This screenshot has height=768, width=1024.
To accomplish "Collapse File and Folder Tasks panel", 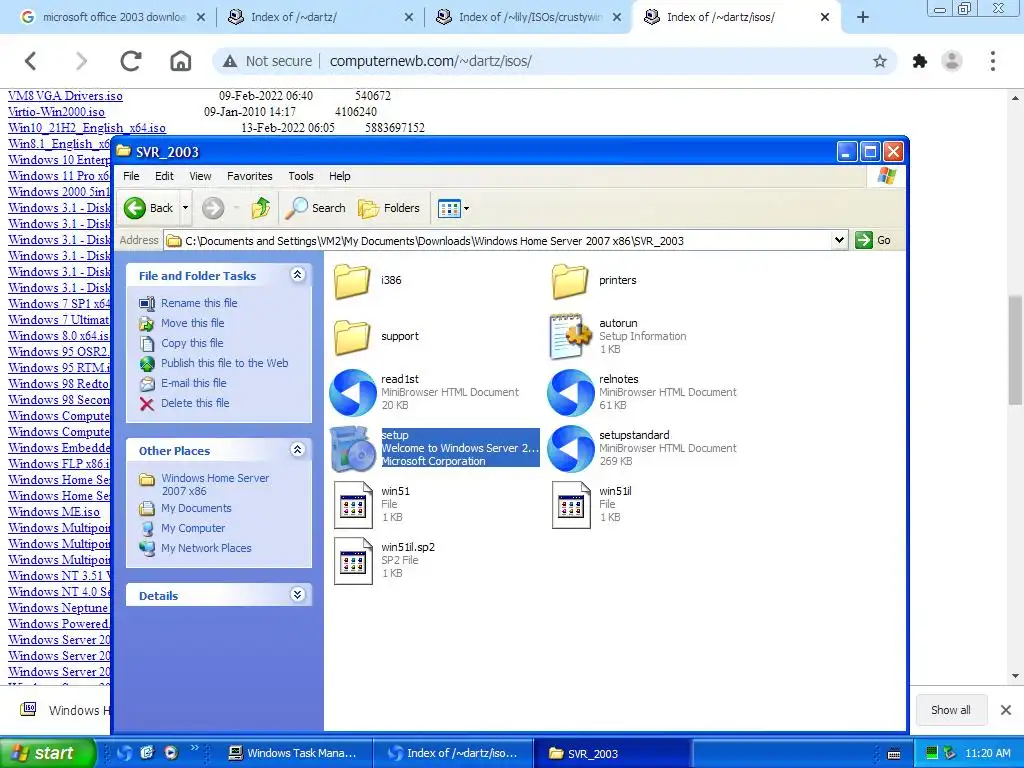I will 298,275.
